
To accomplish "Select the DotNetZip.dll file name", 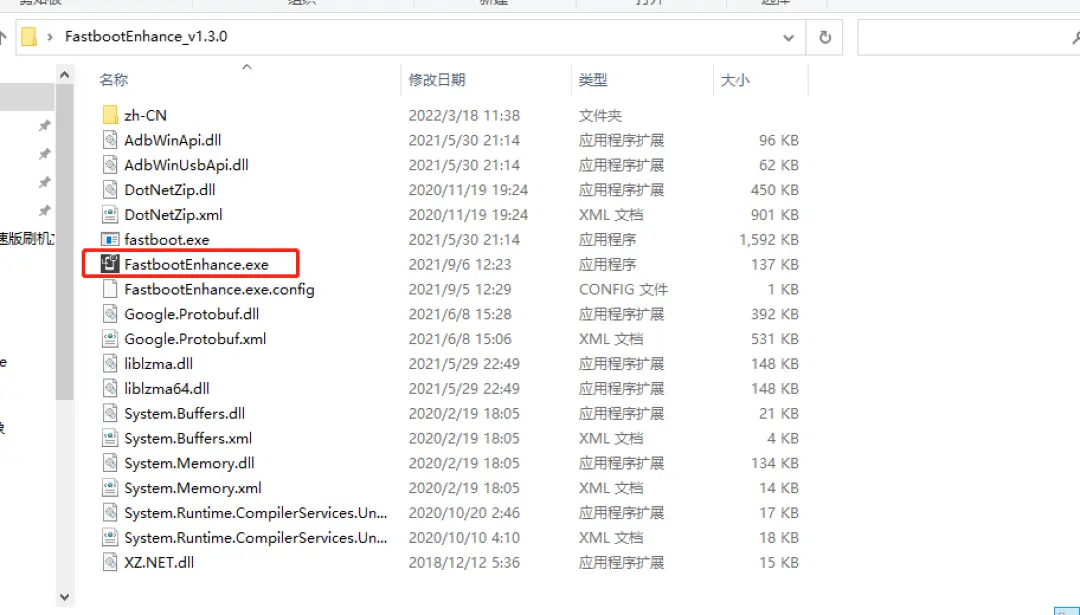I will [x=169, y=189].
